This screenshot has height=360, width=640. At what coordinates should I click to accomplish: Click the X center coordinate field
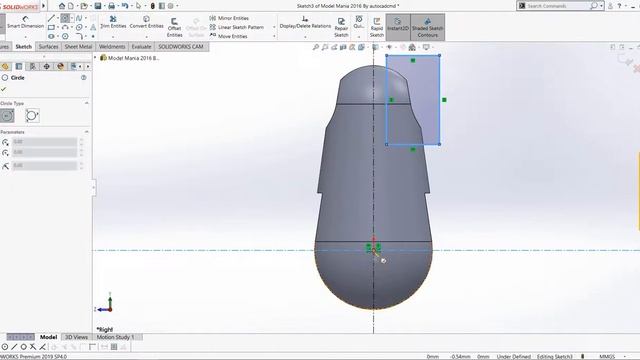(44, 142)
